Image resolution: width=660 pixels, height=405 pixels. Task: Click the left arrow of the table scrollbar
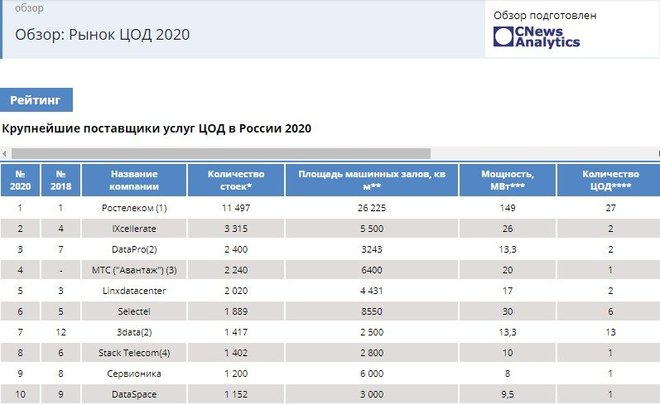4,153
